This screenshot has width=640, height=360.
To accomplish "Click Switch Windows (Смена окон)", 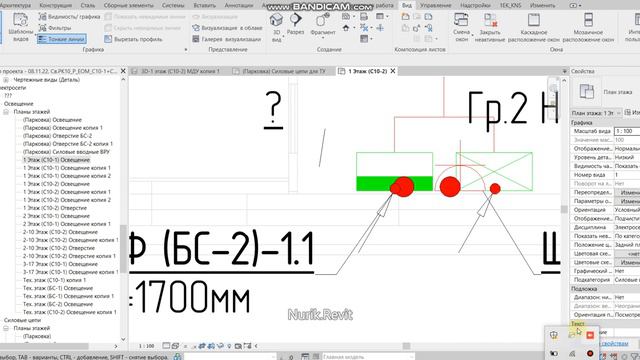I will tap(462, 27).
